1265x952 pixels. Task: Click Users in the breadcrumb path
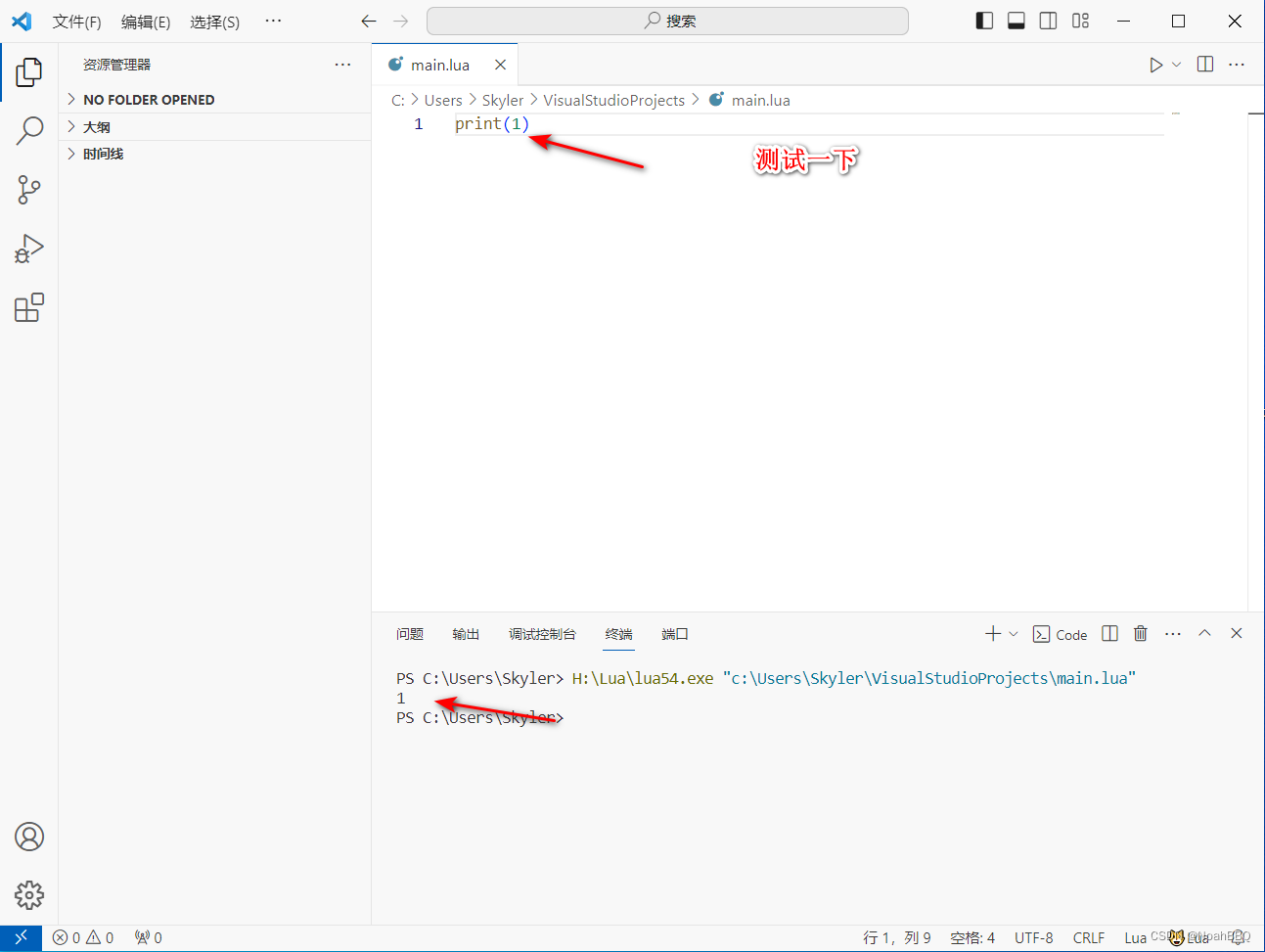point(443,100)
